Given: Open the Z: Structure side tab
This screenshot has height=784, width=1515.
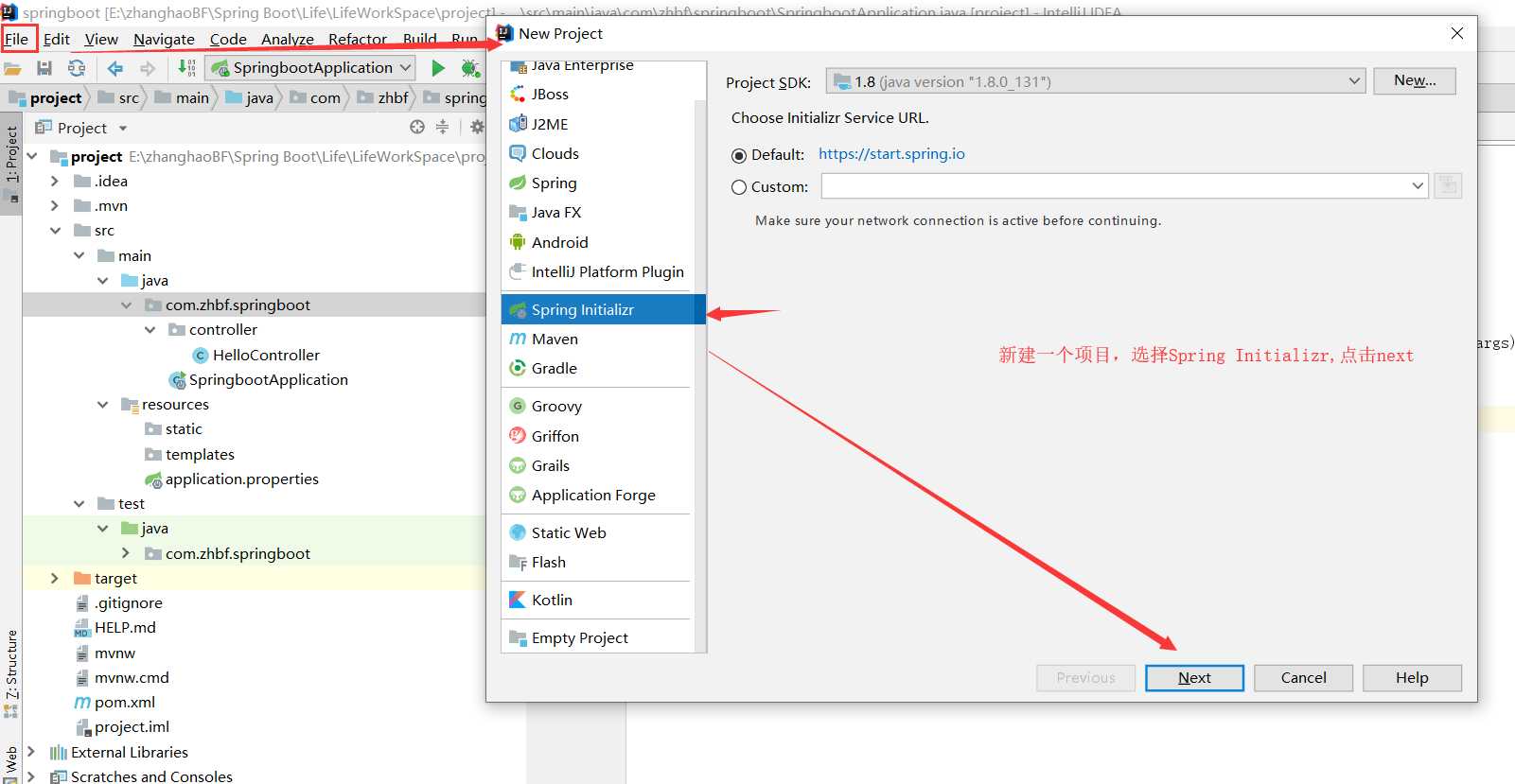Looking at the screenshot, I should (x=11, y=672).
